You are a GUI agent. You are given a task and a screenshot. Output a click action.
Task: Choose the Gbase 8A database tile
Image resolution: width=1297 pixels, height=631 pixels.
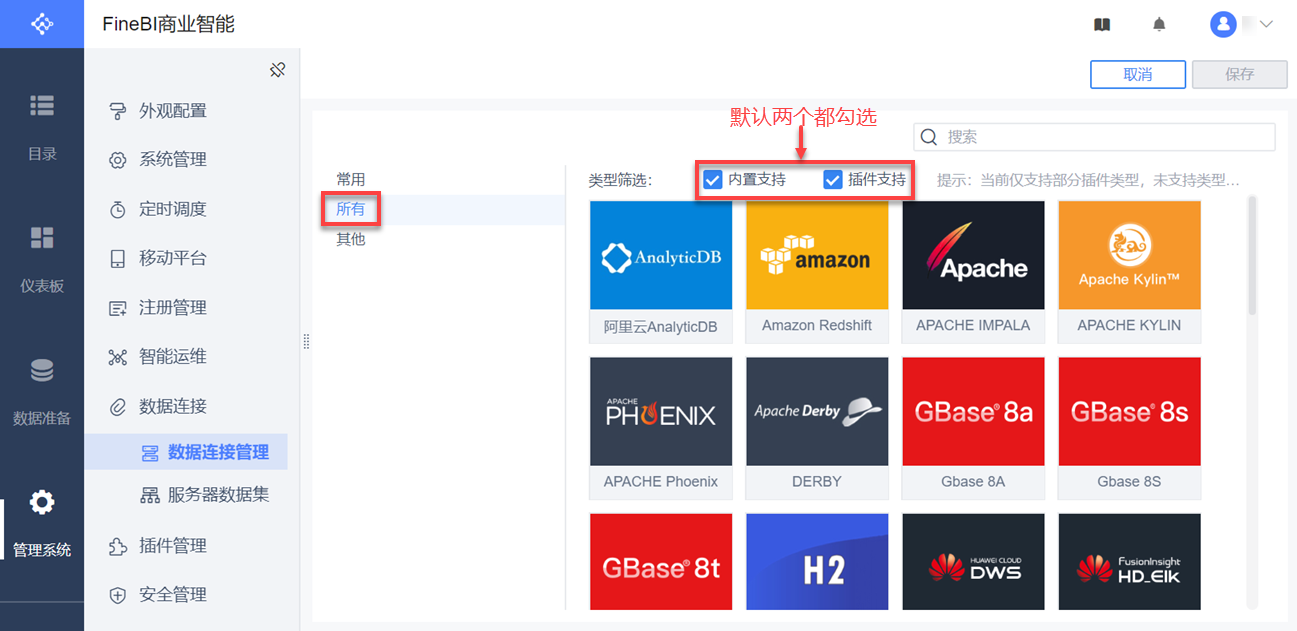click(973, 428)
